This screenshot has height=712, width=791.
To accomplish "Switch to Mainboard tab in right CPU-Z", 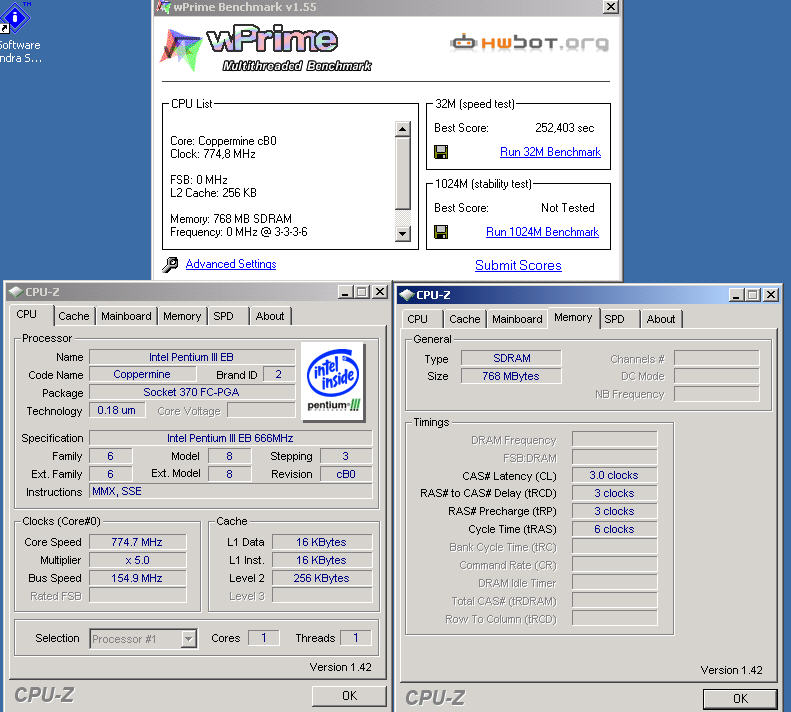I will coord(517,319).
